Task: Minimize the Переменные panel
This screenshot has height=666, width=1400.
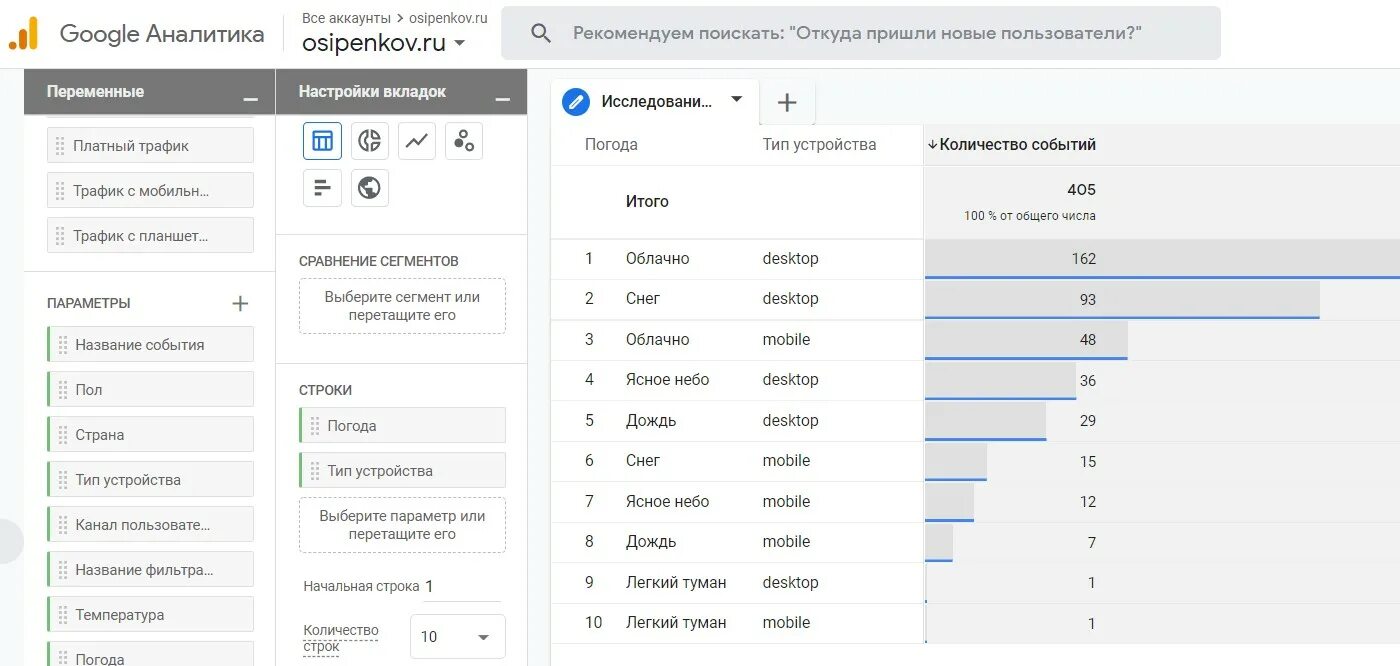Action: pyautogui.click(x=250, y=99)
